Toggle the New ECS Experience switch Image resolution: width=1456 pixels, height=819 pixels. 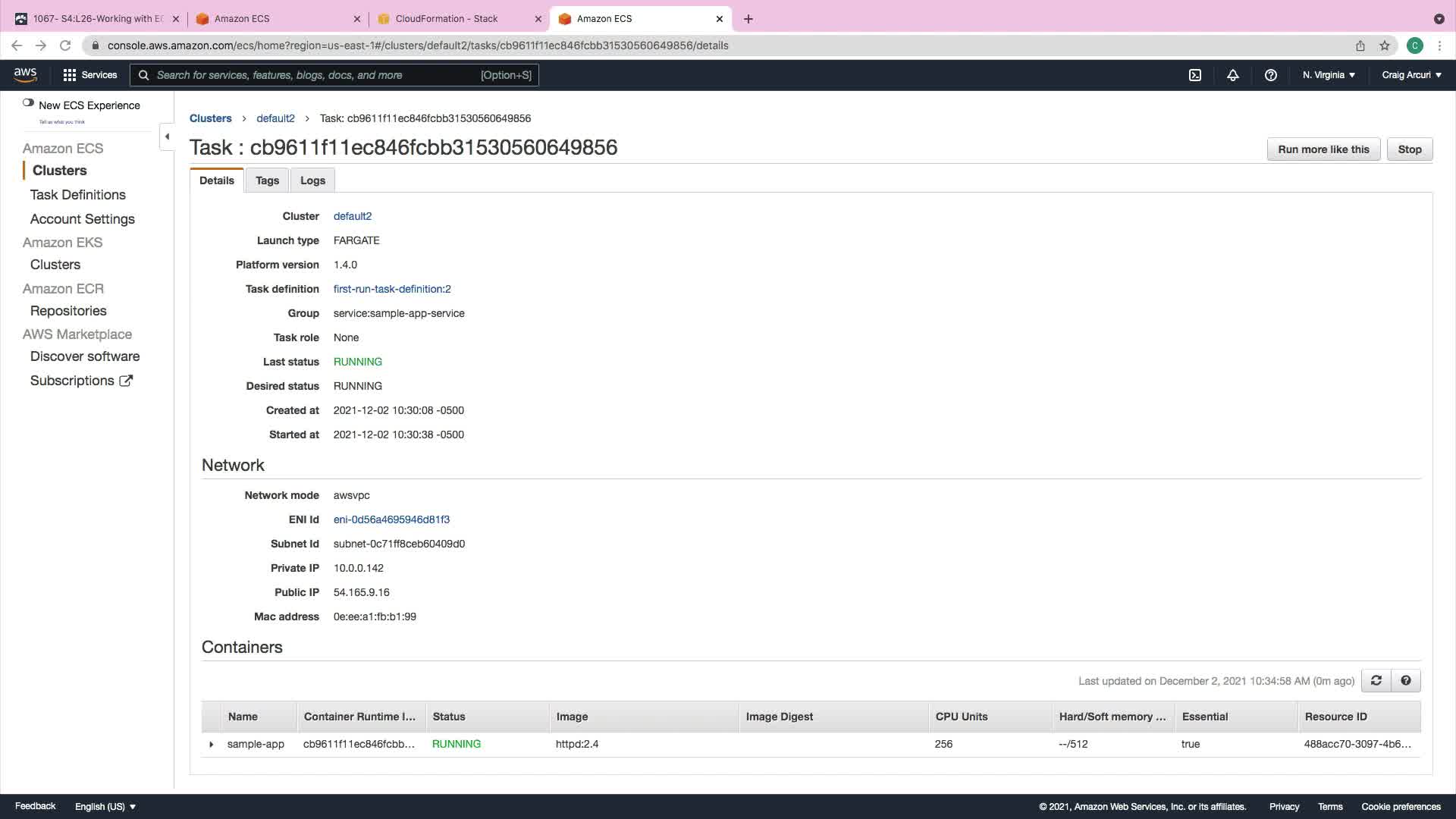[28, 103]
